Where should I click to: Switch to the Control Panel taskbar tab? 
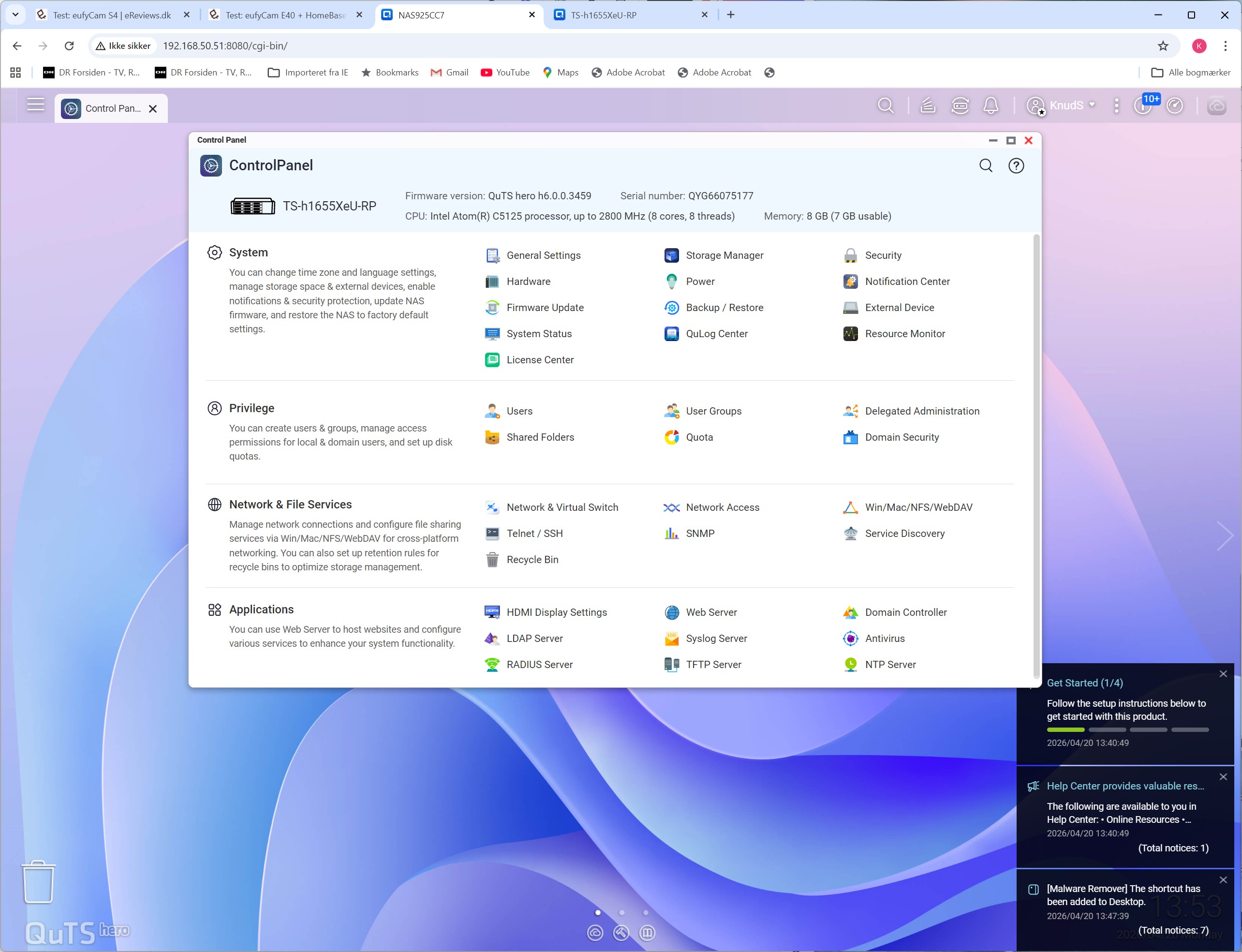[111, 108]
